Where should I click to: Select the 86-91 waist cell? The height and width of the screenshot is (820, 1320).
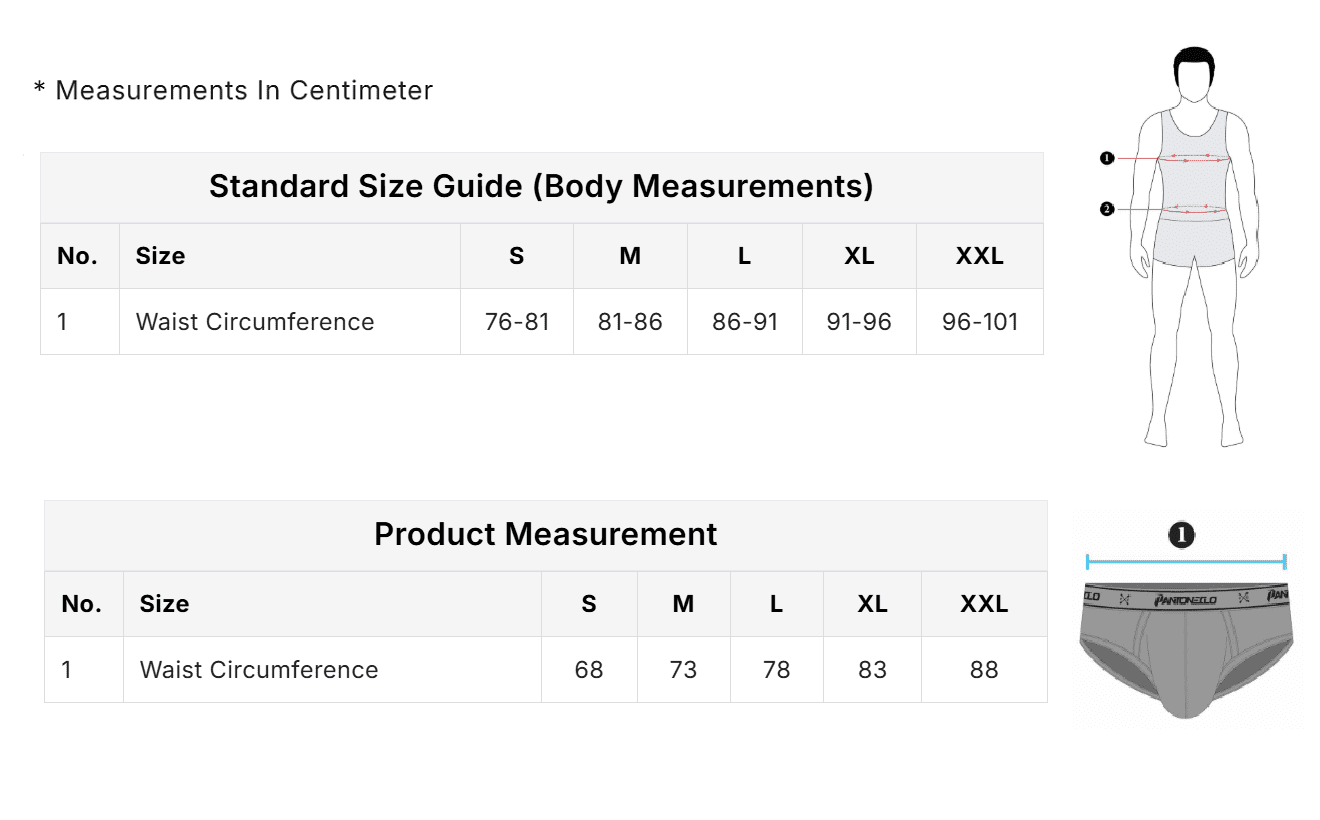point(745,322)
